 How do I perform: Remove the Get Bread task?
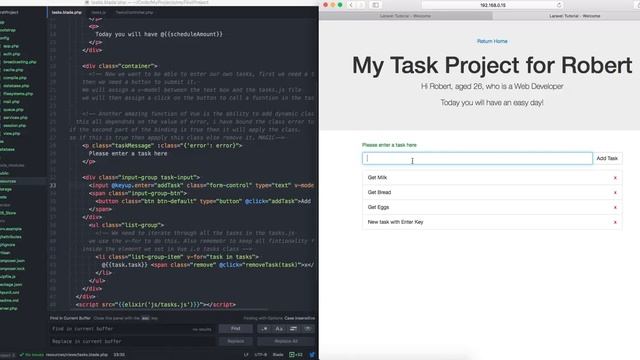(615, 193)
